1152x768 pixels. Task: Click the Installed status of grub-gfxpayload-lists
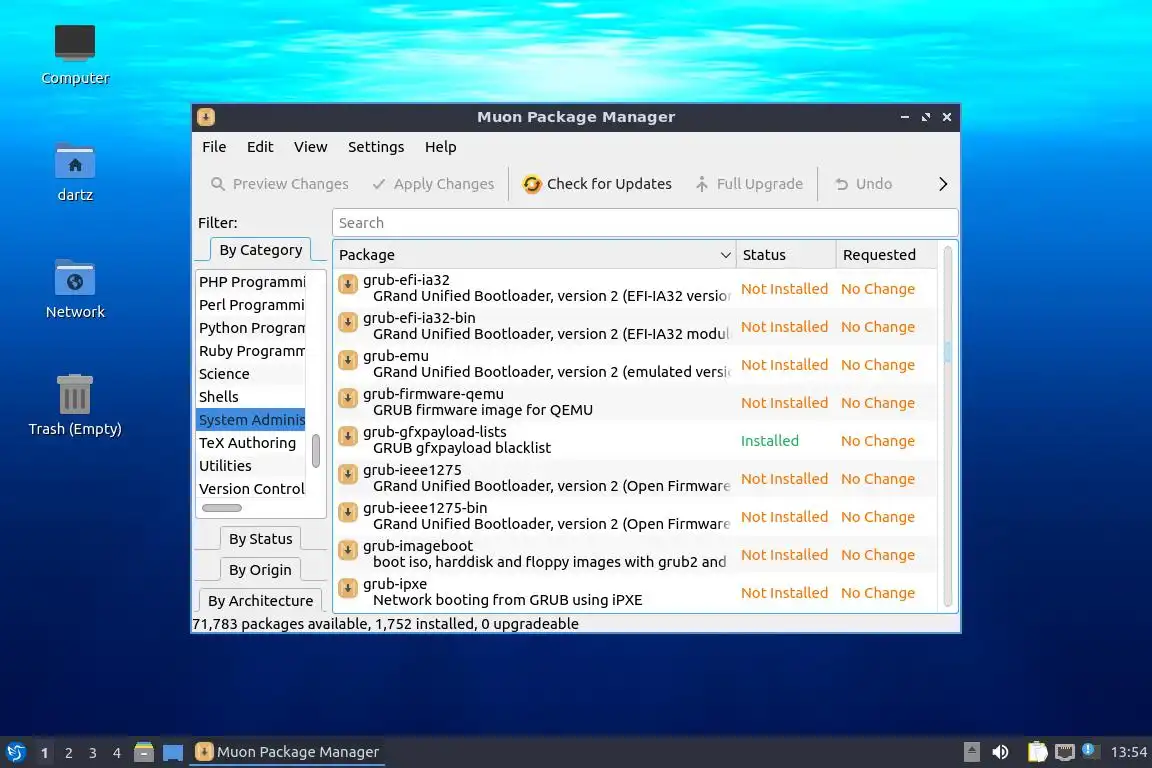[x=769, y=441]
